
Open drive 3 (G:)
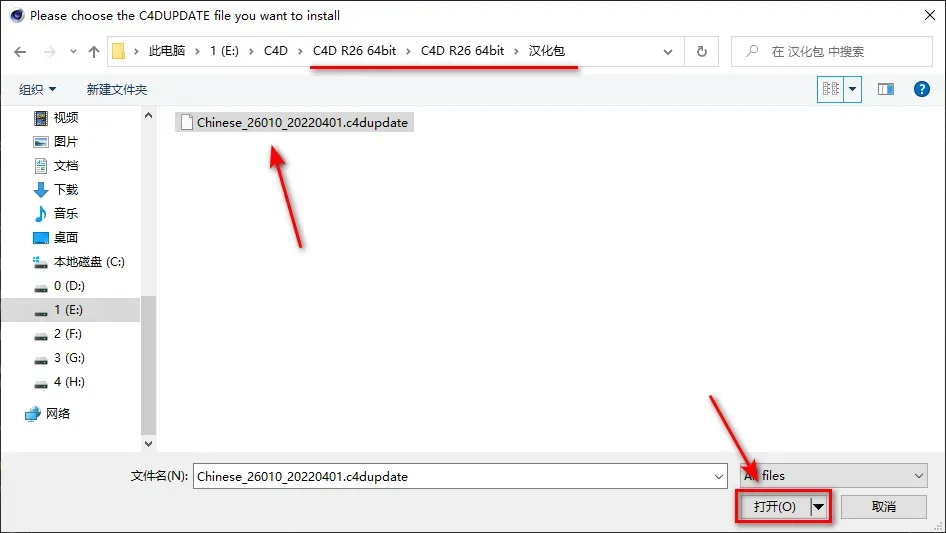[x=69, y=358]
